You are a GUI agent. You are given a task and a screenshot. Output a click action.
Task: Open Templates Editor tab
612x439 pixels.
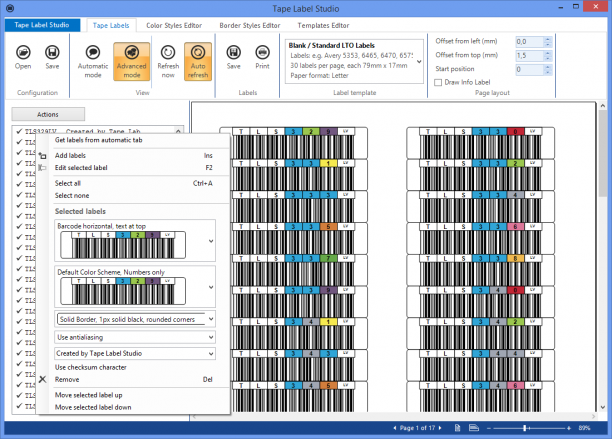(323, 25)
